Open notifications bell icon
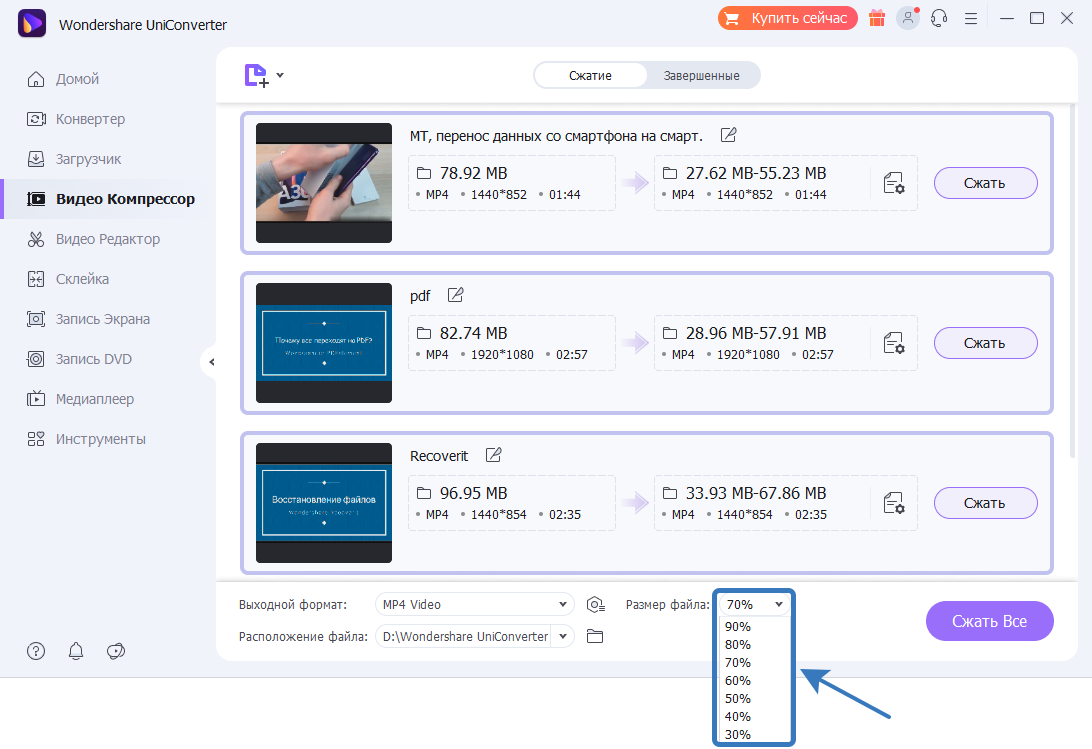The image size is (1092, 749). point(76,651)
